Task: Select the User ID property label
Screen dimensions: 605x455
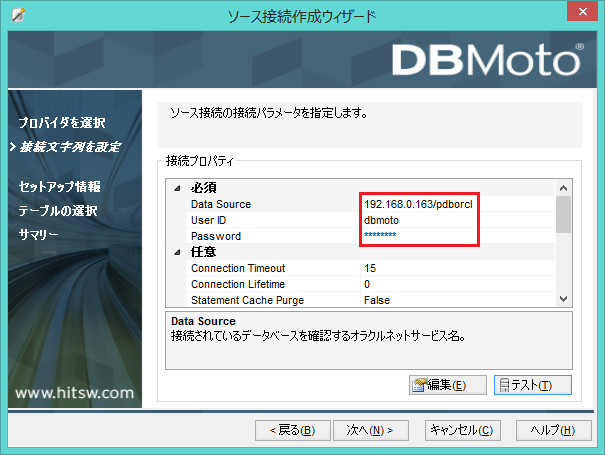Action: click(208, 220)
